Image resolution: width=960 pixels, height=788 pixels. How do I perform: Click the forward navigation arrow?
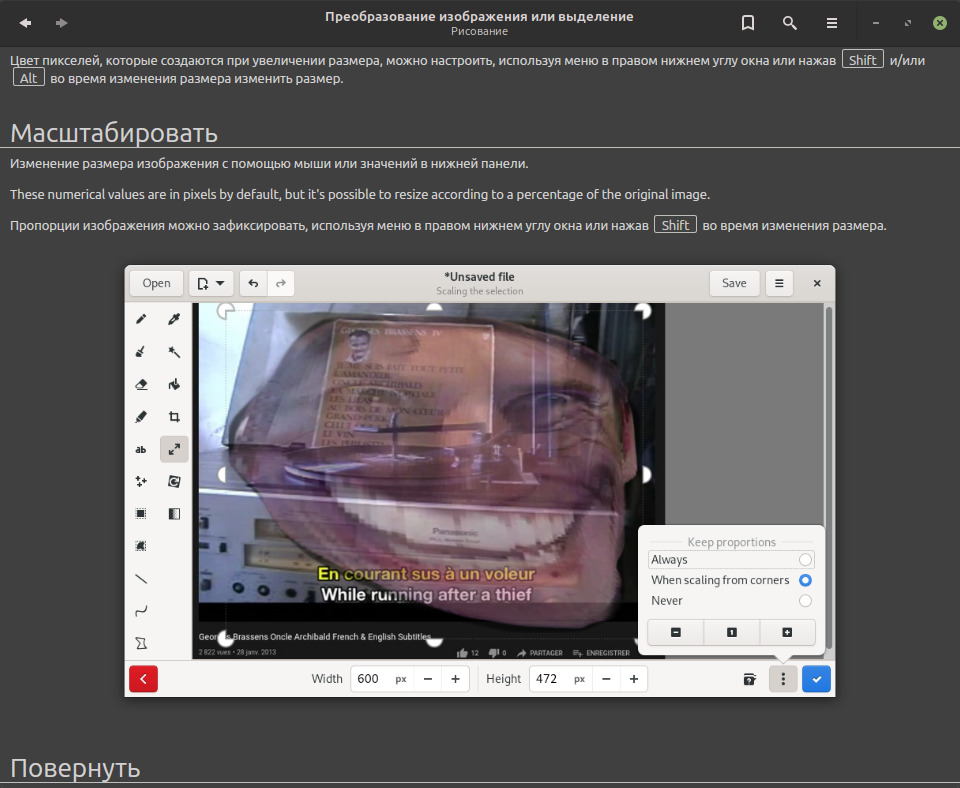(62, 23)
